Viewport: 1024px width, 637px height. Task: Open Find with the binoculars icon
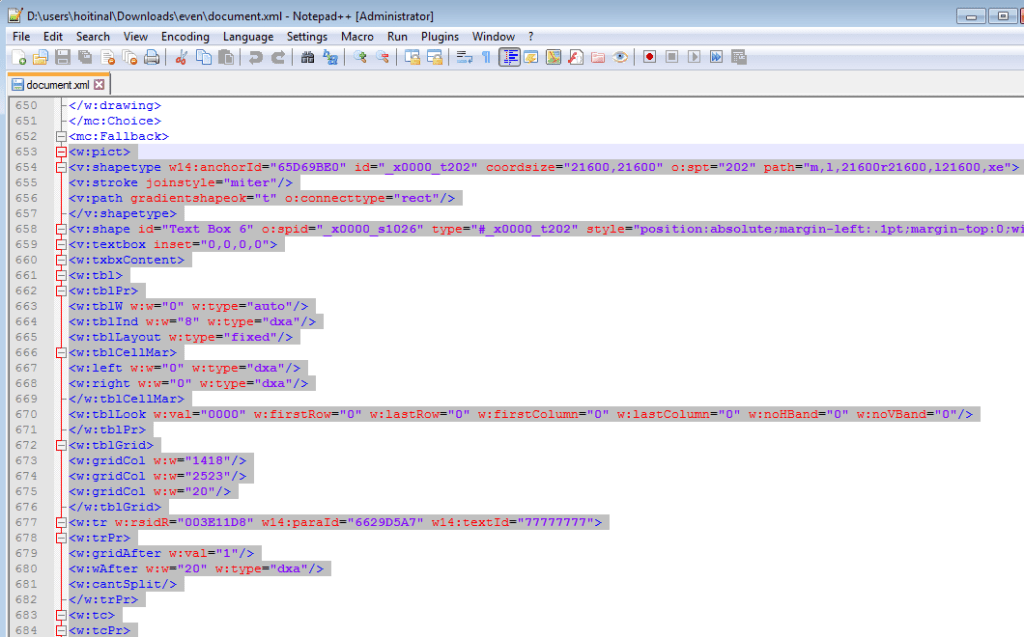click(x=308, y=58)
